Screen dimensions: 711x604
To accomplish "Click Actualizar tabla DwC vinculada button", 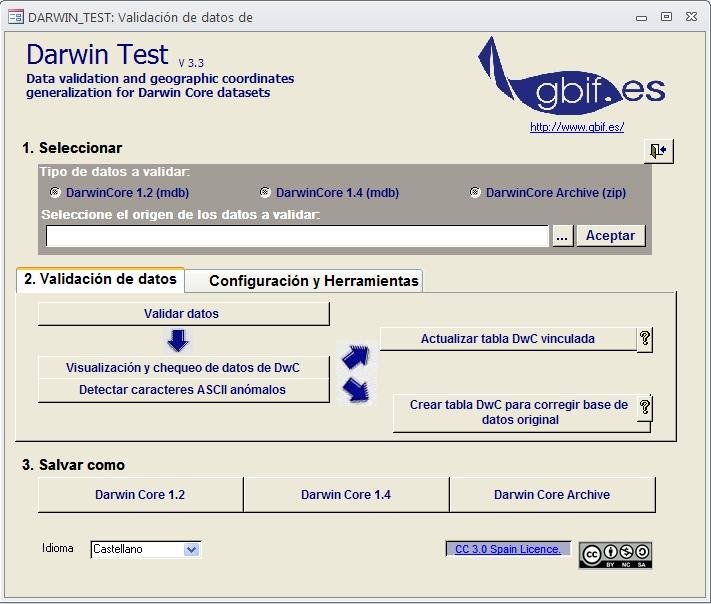I will [x=508, y=339].
